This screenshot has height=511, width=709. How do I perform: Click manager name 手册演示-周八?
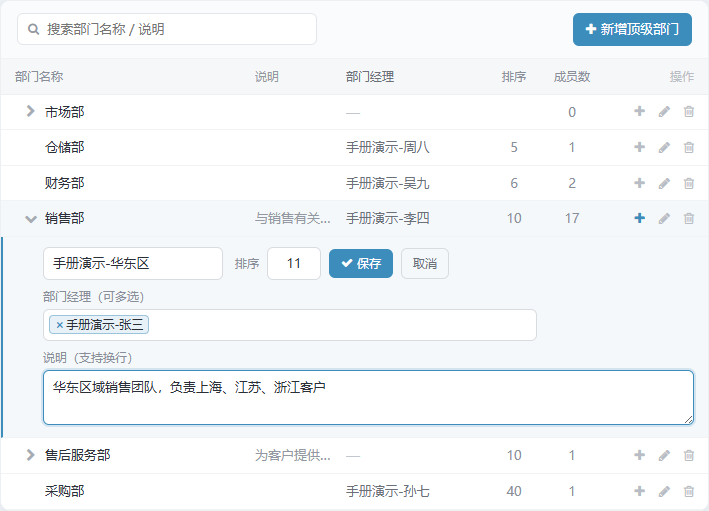tap(388, 147)
